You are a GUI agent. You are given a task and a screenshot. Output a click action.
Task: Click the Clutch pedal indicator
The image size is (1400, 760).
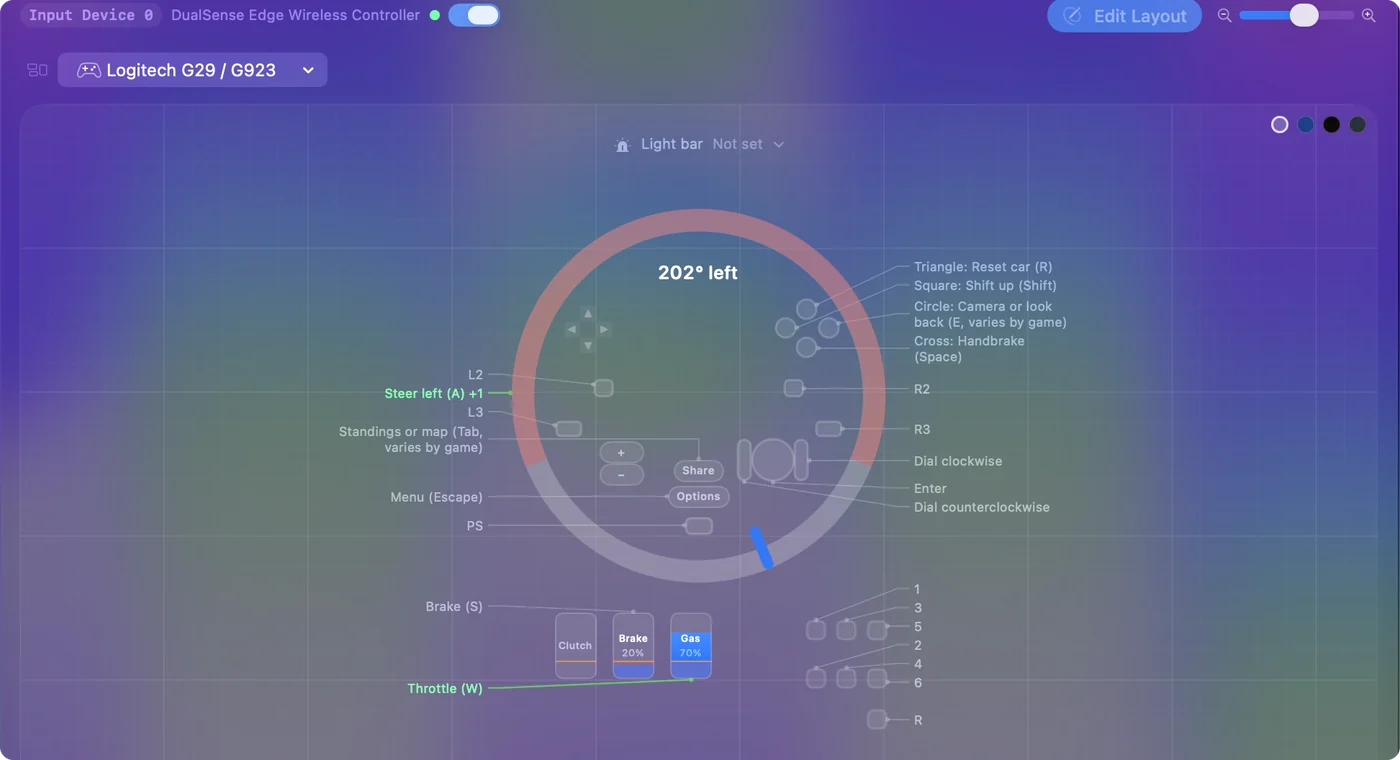click(576, 646)
